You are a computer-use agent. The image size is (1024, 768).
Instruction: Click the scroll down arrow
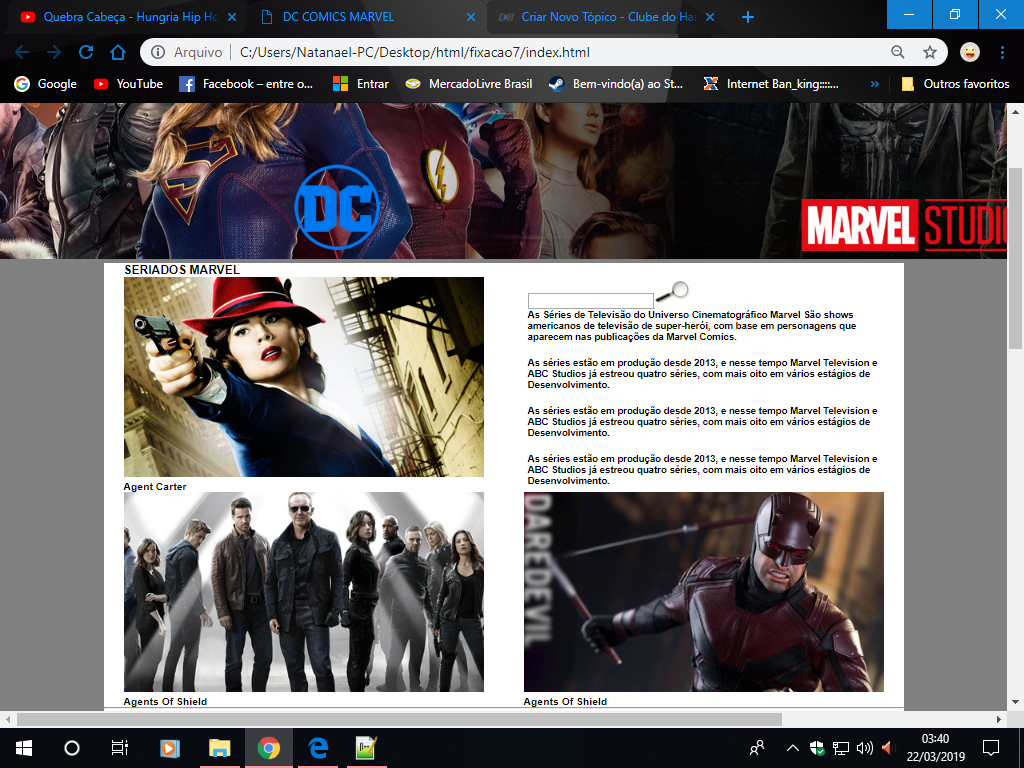(x=1015, y=702)
